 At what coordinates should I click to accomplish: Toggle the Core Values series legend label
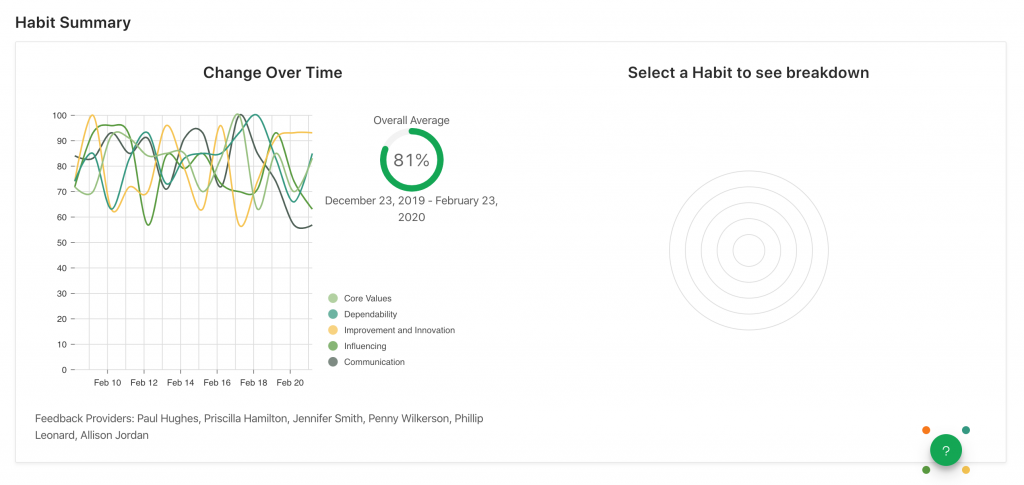coord(367,298)
